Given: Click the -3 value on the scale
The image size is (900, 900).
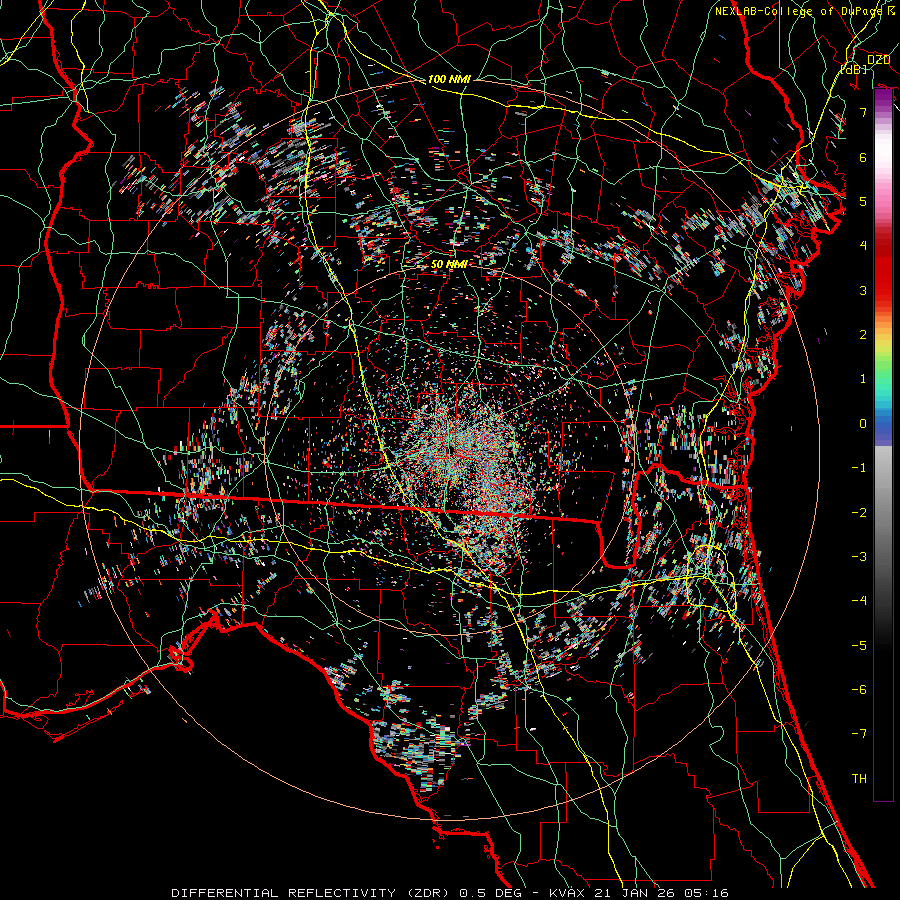Looking at the screenshot, I should point(859,557).
